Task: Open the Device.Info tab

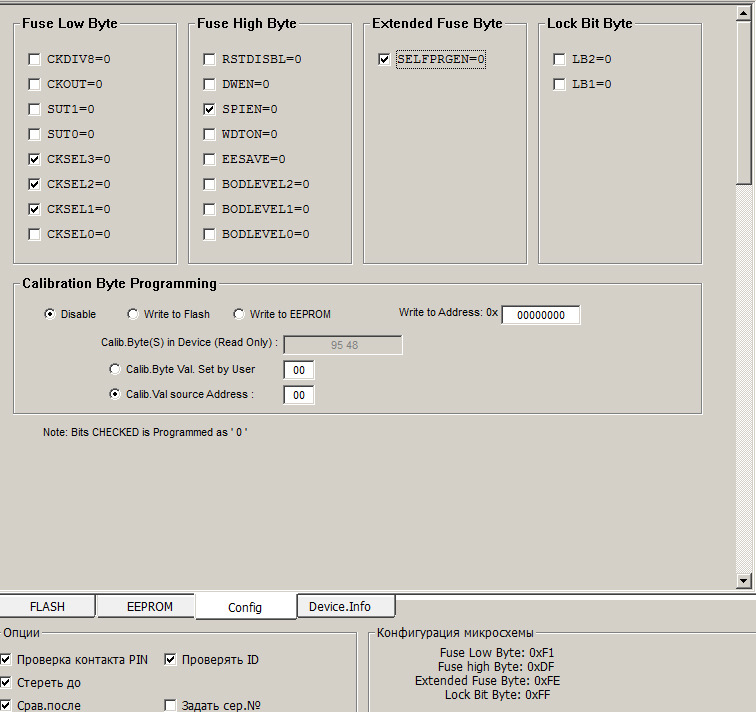Action: (346, 606)
